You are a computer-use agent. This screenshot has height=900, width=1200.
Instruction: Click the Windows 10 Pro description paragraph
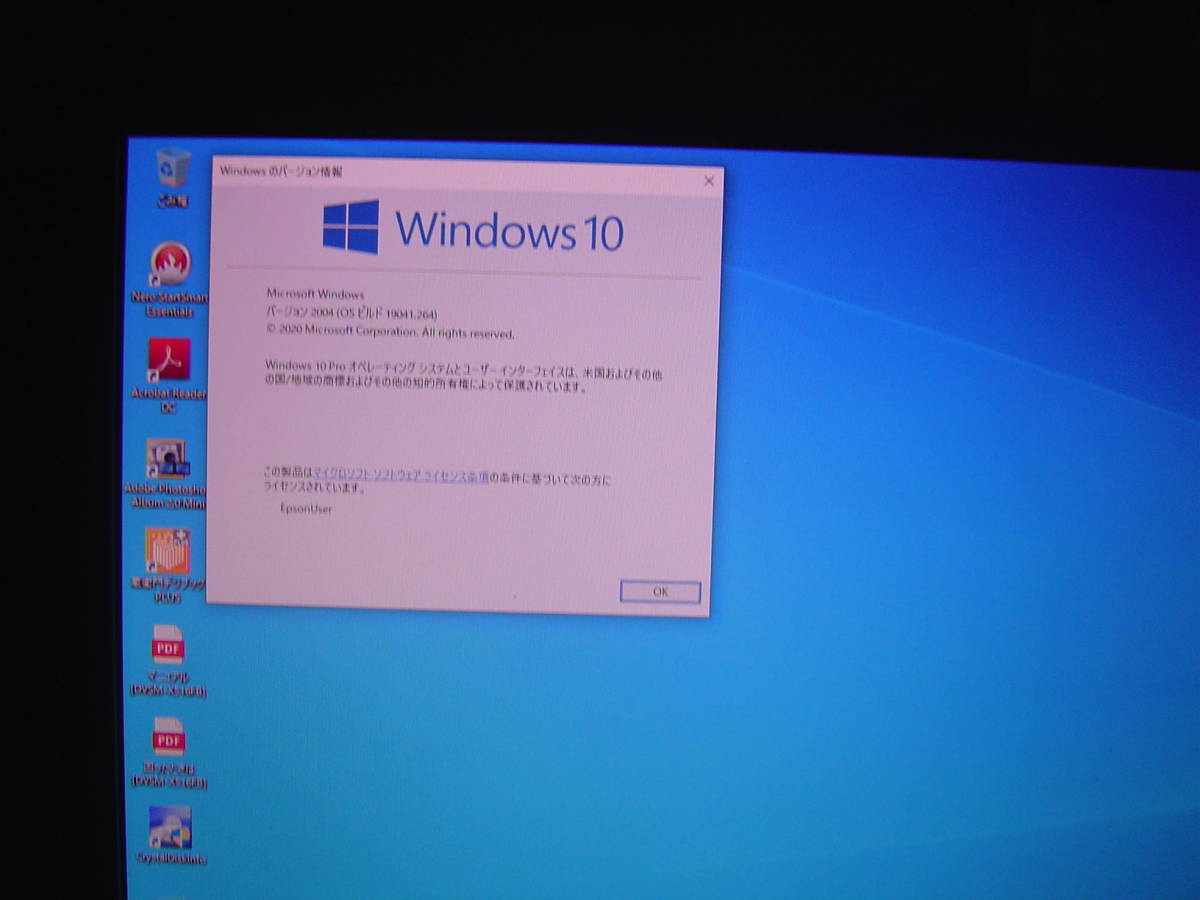click(x=464, y=376)
